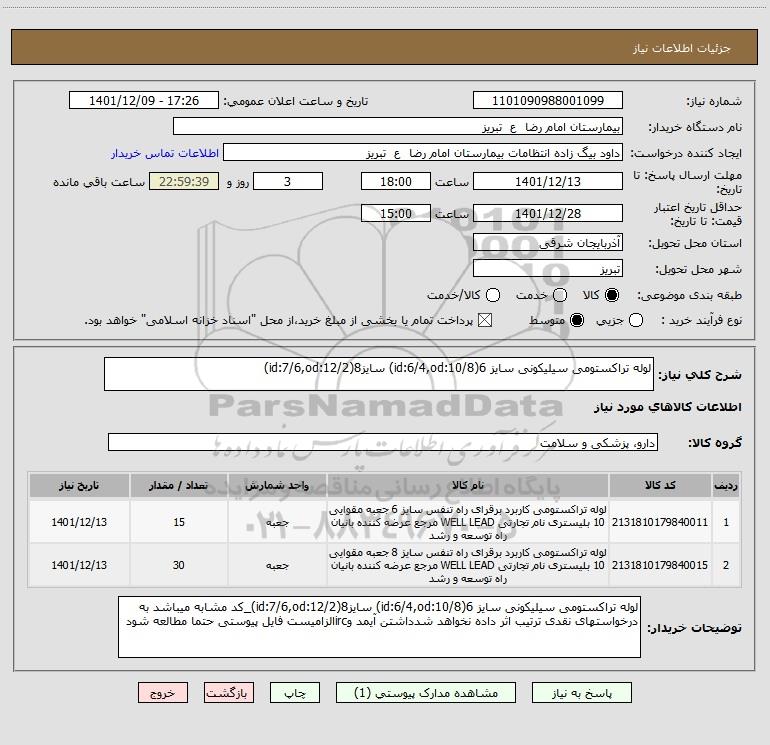Click product code 2131810179840015
The height and width of the screenshot is (745, 770).
click(660, 565)
